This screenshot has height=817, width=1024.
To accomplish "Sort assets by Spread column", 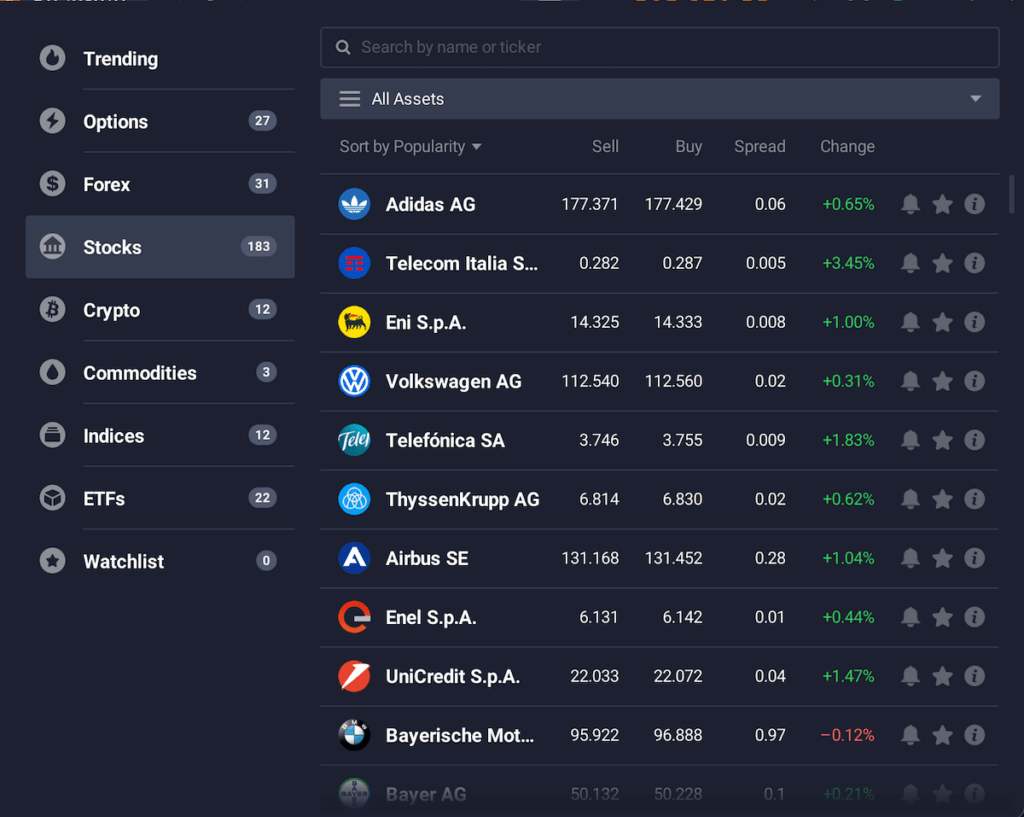I will tap(760, 146).
